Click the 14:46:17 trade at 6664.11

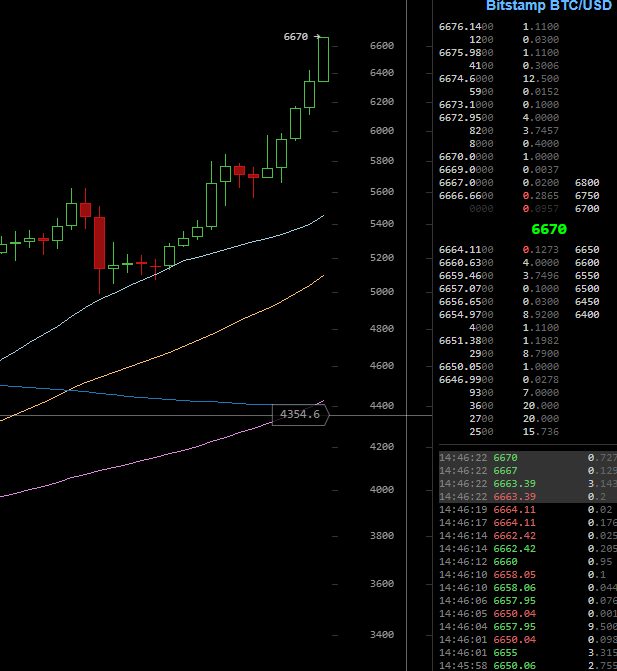[x=528, y=523]
